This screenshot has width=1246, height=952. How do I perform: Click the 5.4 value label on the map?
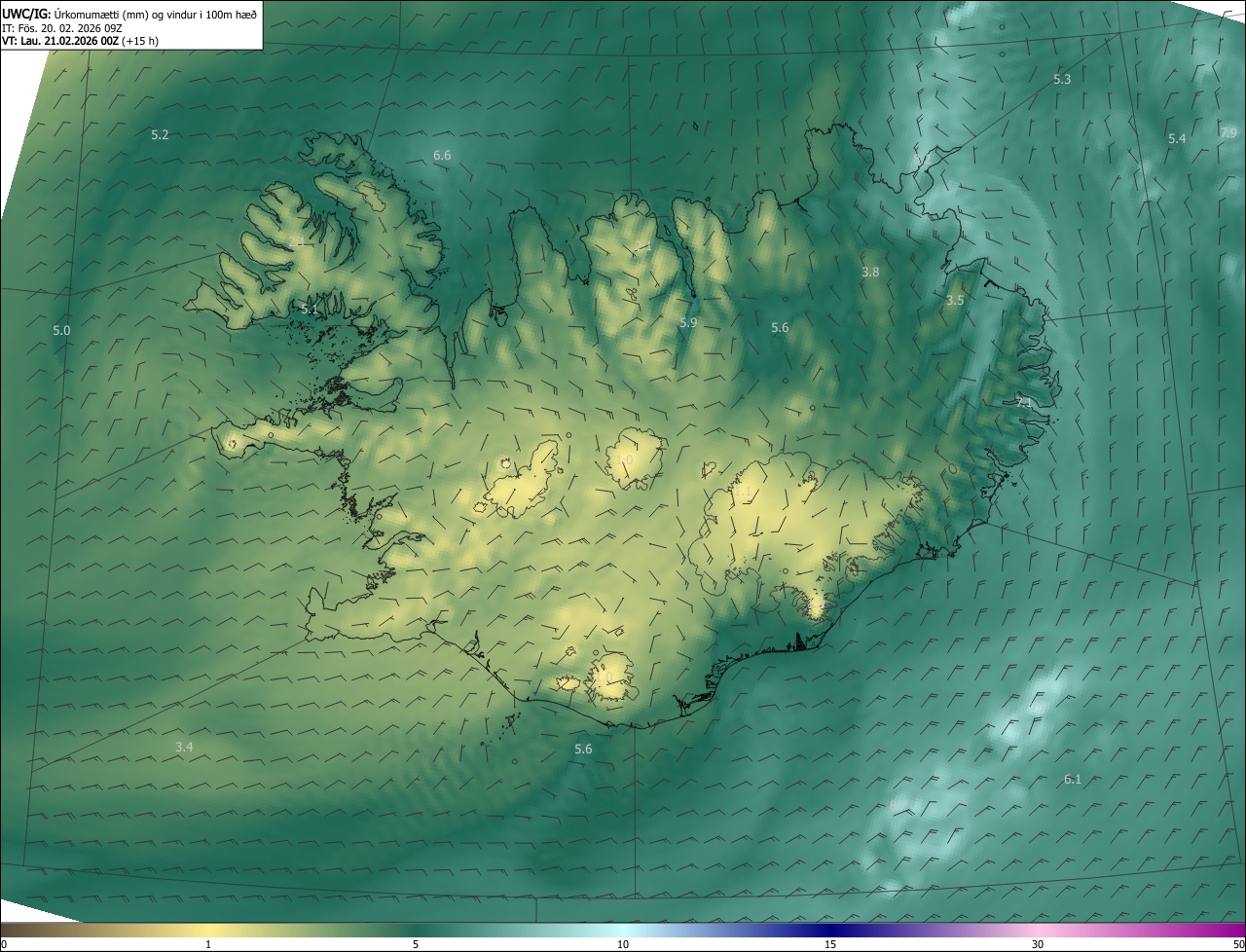pos(1177,139)
